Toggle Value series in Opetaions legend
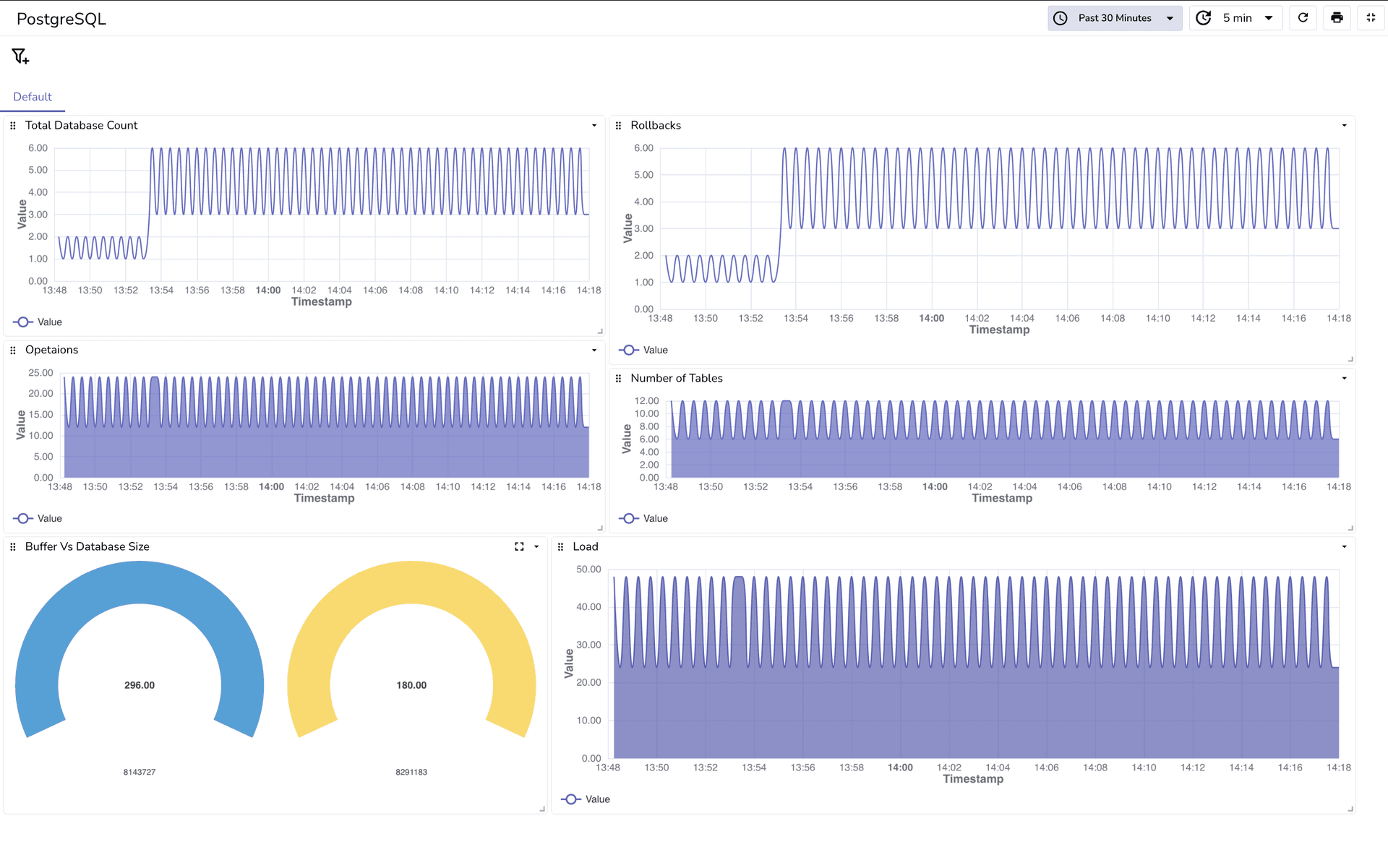 (38, 519)
